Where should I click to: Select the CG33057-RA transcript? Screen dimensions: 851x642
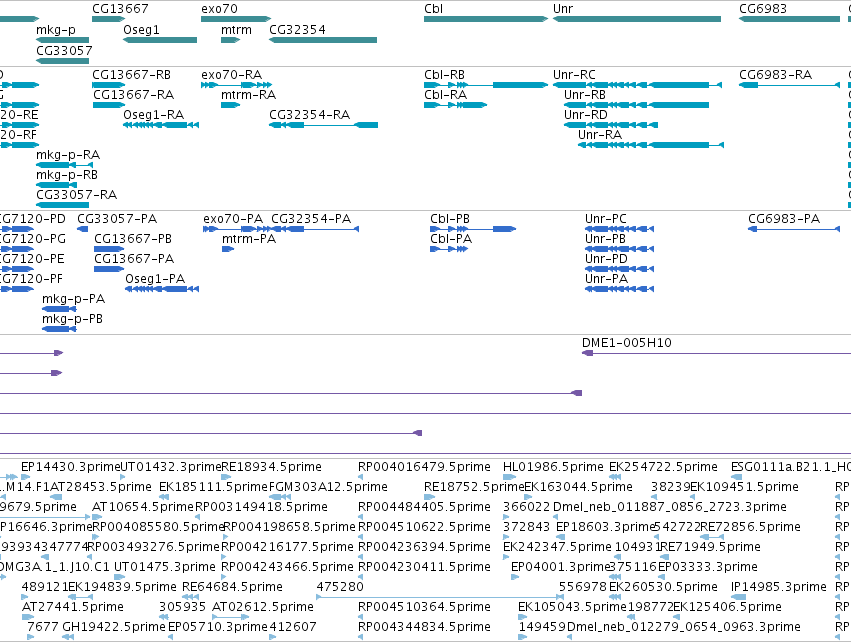click(x=62, y=205)
